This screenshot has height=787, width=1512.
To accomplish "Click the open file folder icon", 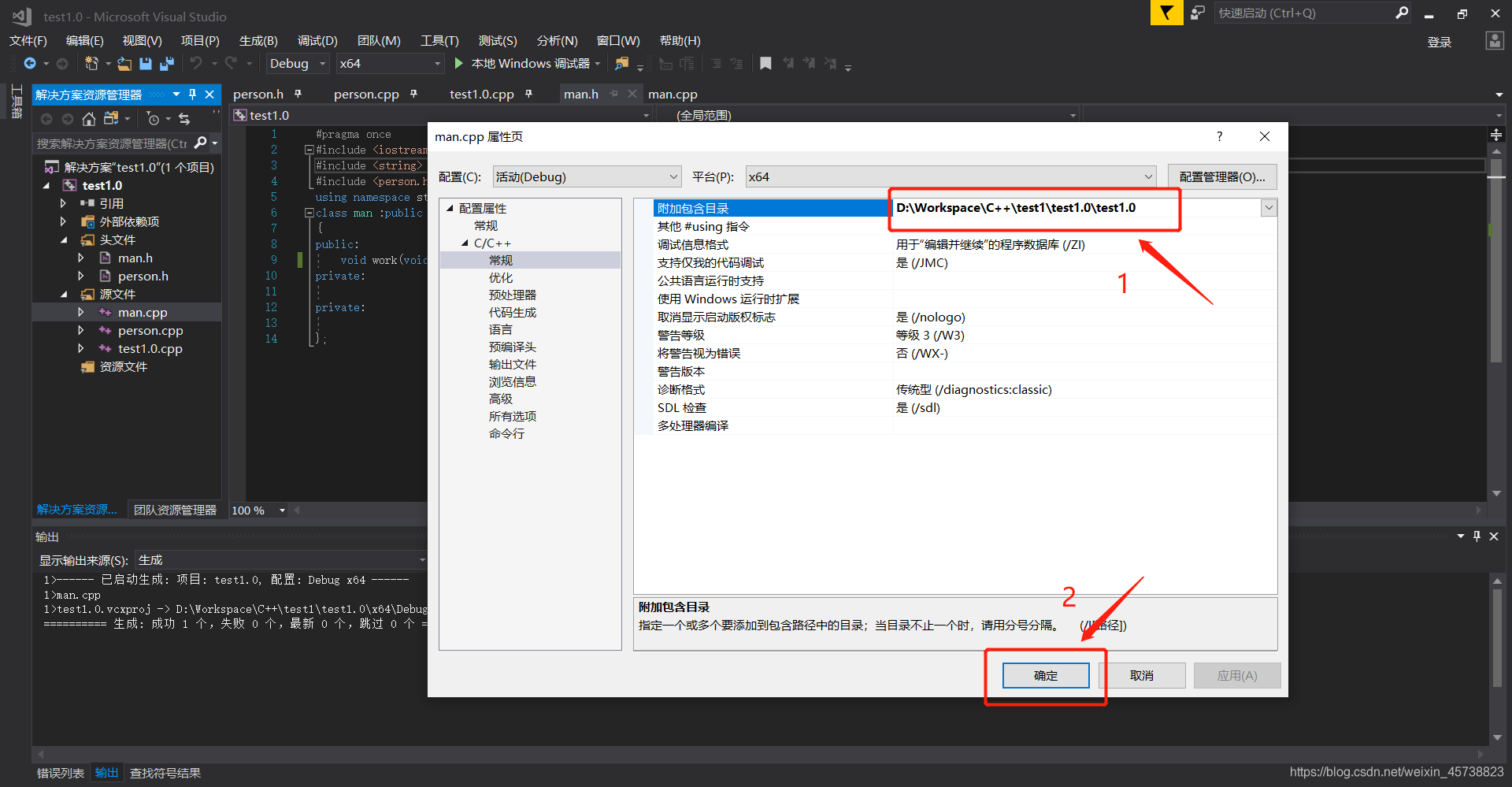I will [124, 64].
